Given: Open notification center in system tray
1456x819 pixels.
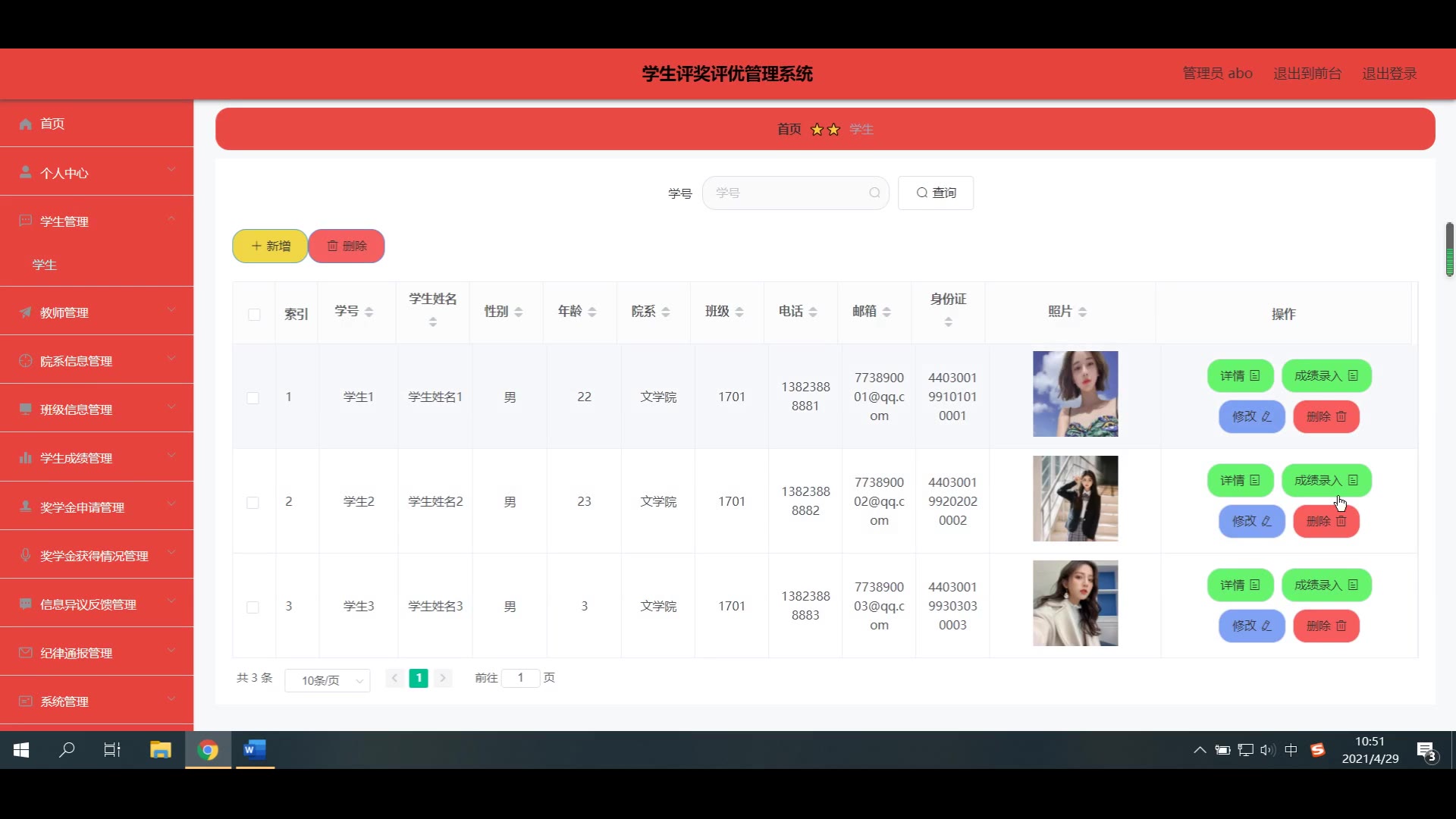Looking at the screenshot, I should click(1426, 751).
